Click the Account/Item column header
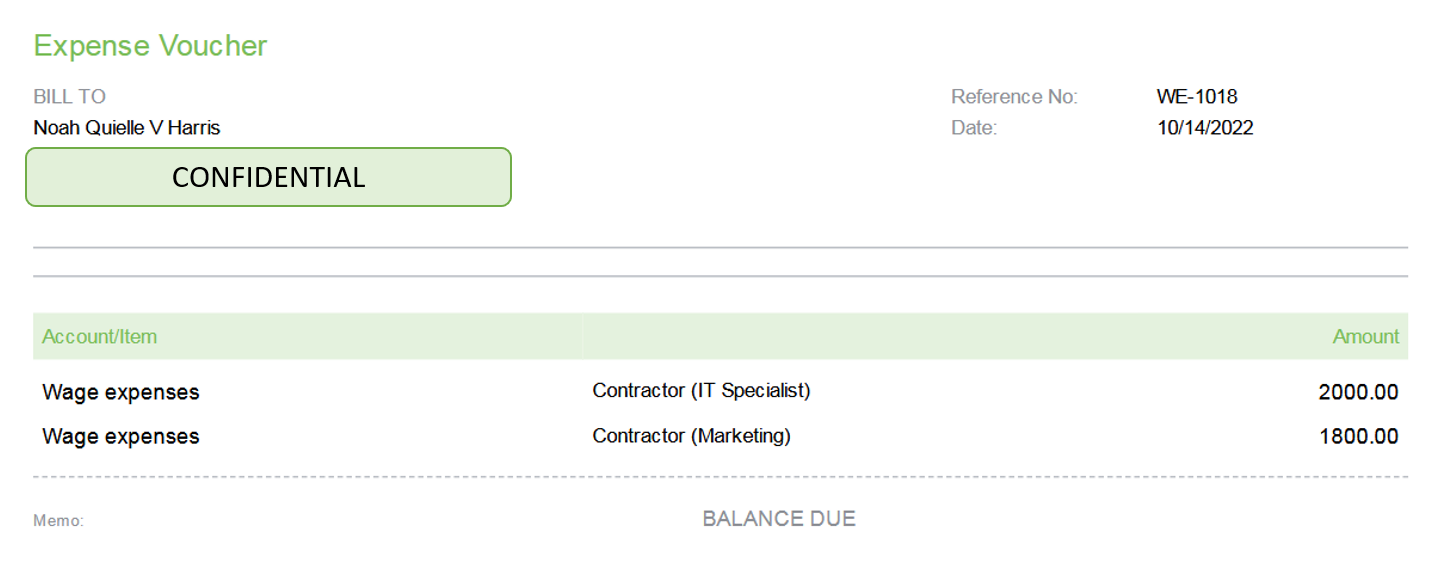This screenshot has height=563, width=1431. point(99,337)
